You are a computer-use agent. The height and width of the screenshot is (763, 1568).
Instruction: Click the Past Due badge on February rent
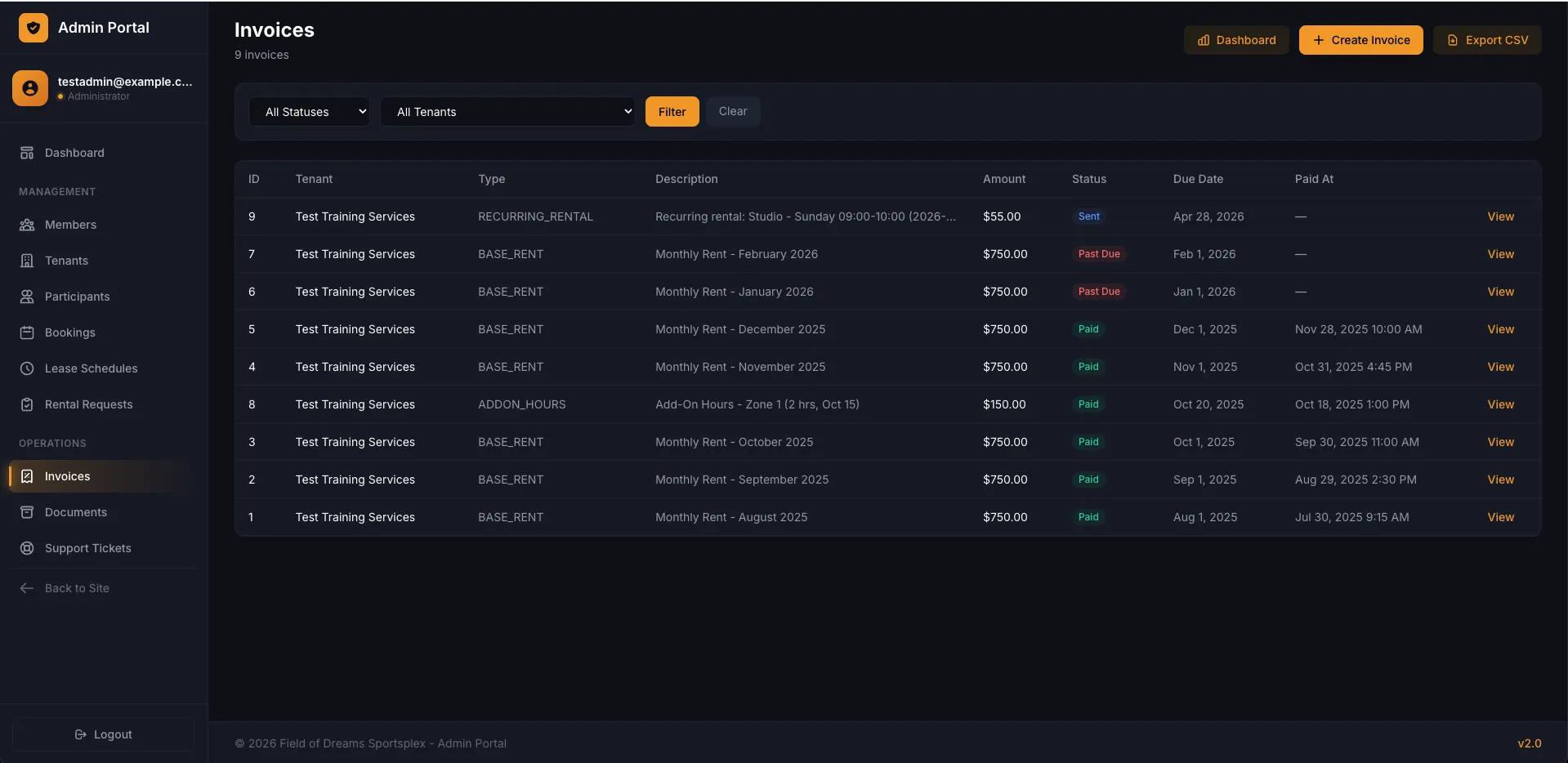coord(1099,254)
